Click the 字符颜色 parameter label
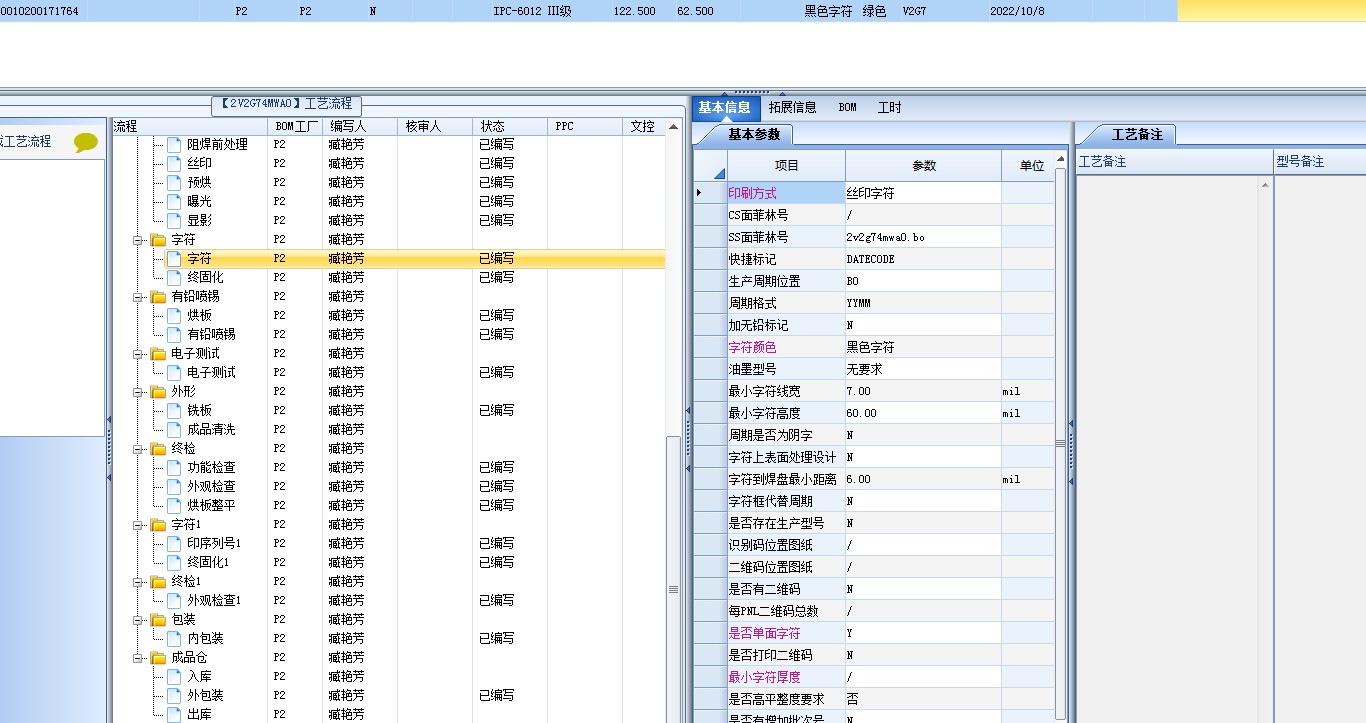 point(786,347)
